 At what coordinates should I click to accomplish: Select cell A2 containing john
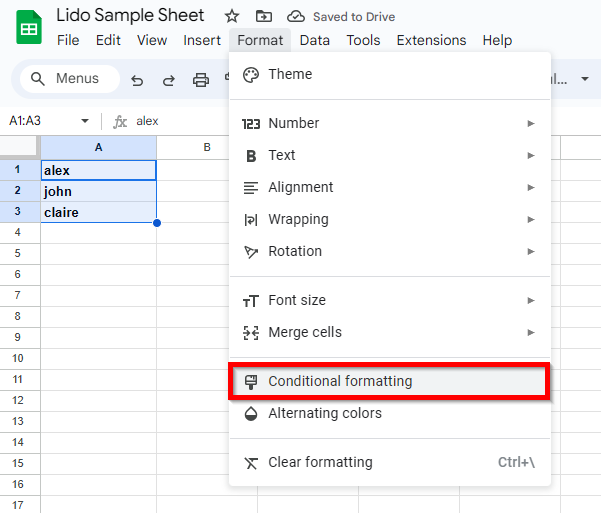[99, 191]
